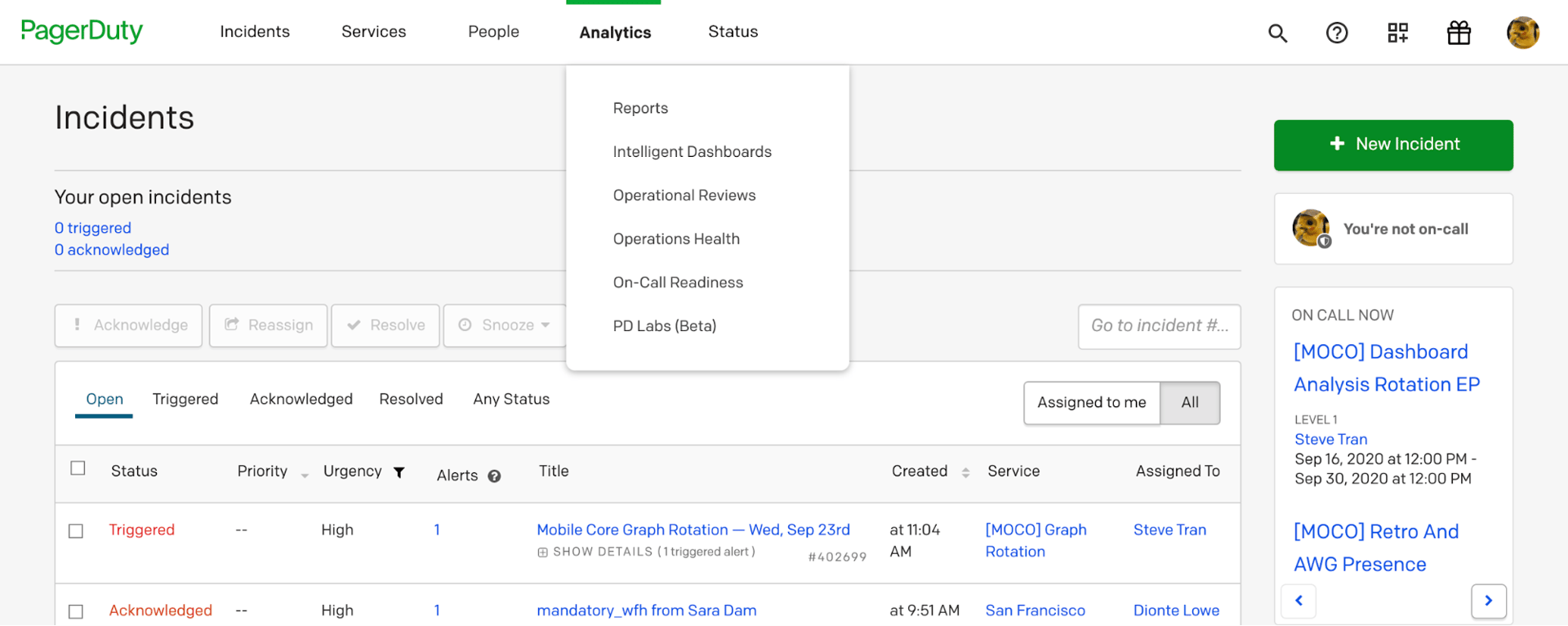Click the Go to incident number field

coord(1158,326)
